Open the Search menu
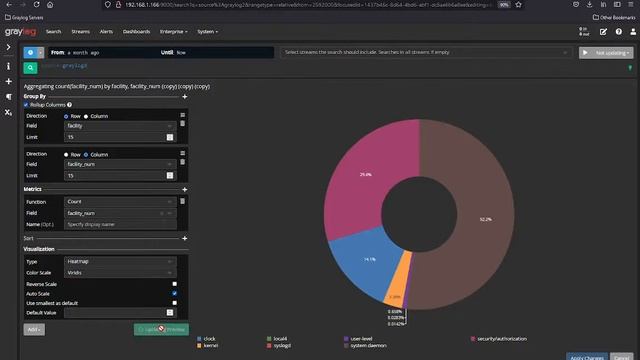 click(x=53, y=32)
